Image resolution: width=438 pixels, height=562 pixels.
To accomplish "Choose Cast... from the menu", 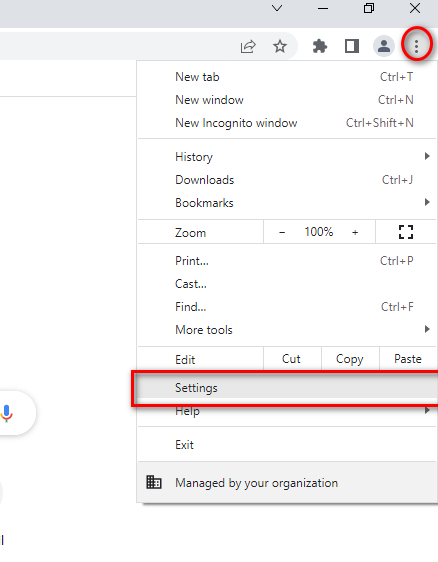I will coord(287,284).
